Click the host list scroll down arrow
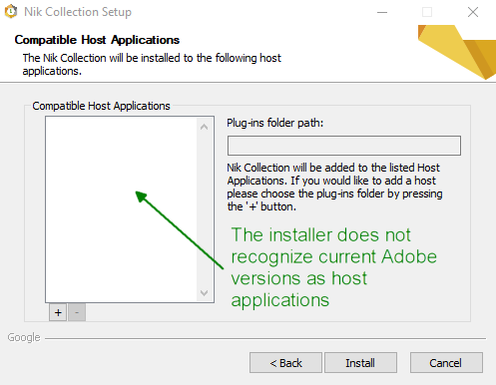This screenshot has width=496, height=385. [204, 293]
